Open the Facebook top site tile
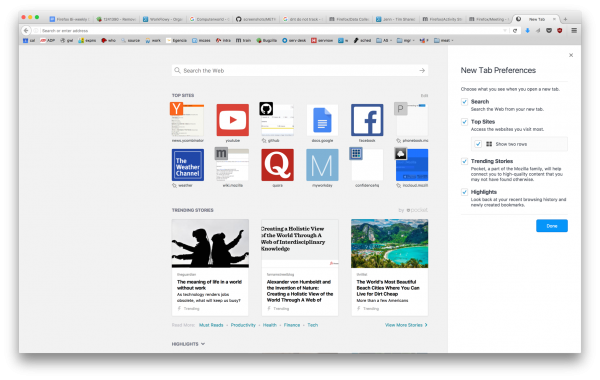The width and height of the screenshot is (600, 380). point(367,120)
